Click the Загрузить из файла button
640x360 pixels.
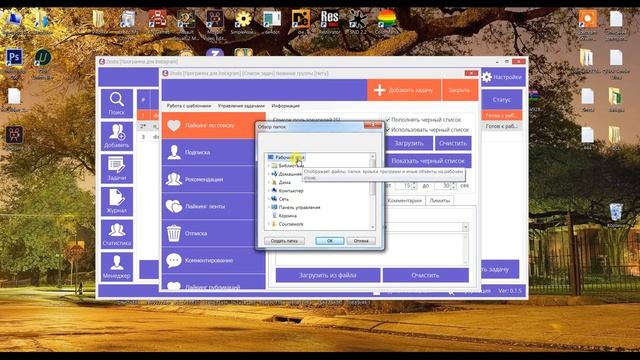point(328,275)
